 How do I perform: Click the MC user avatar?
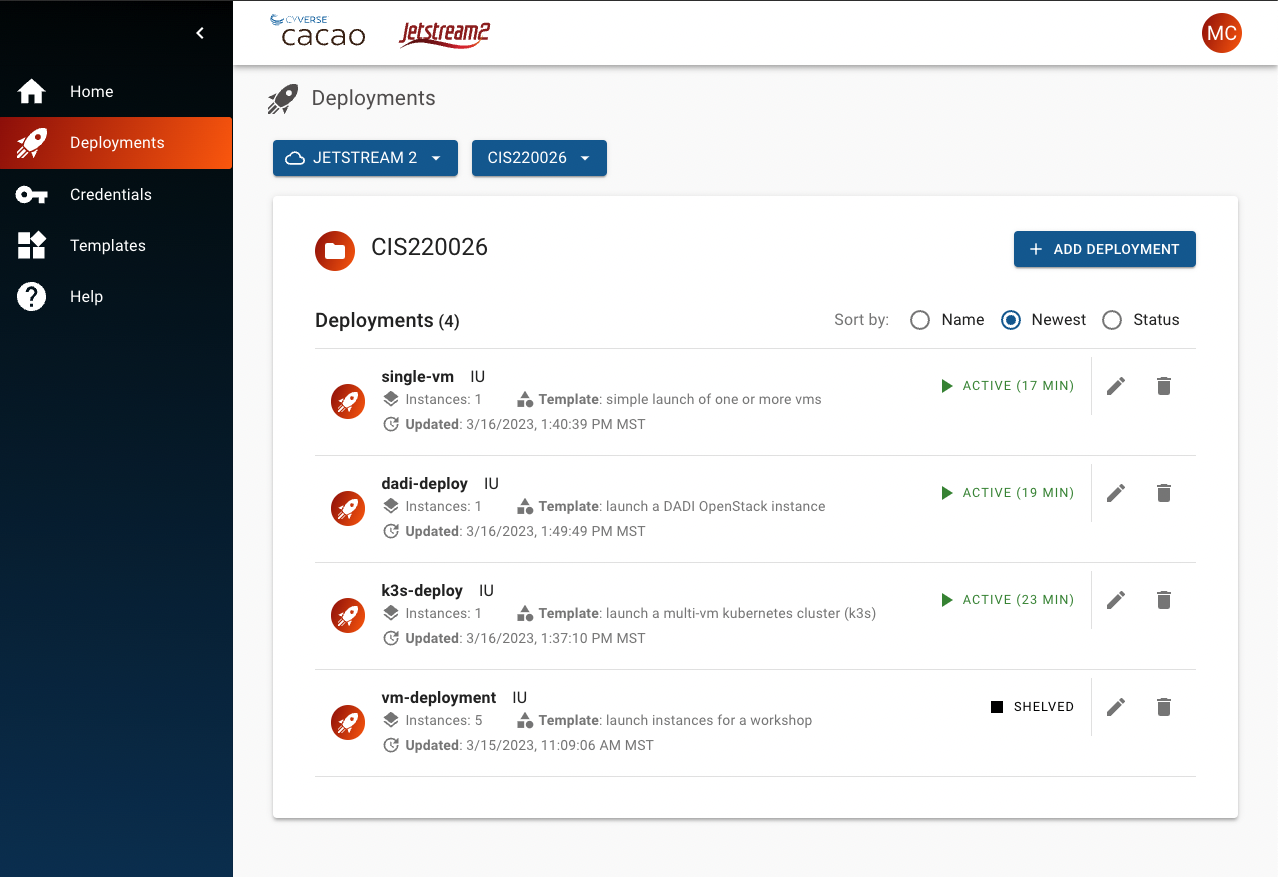[1221, 33]
